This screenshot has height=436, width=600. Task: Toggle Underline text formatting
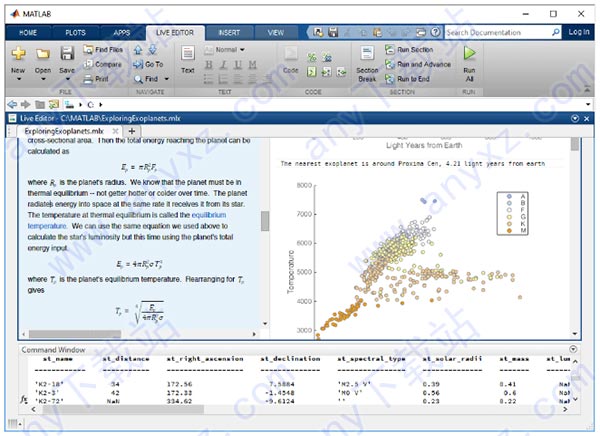click(x=238, y=65)
